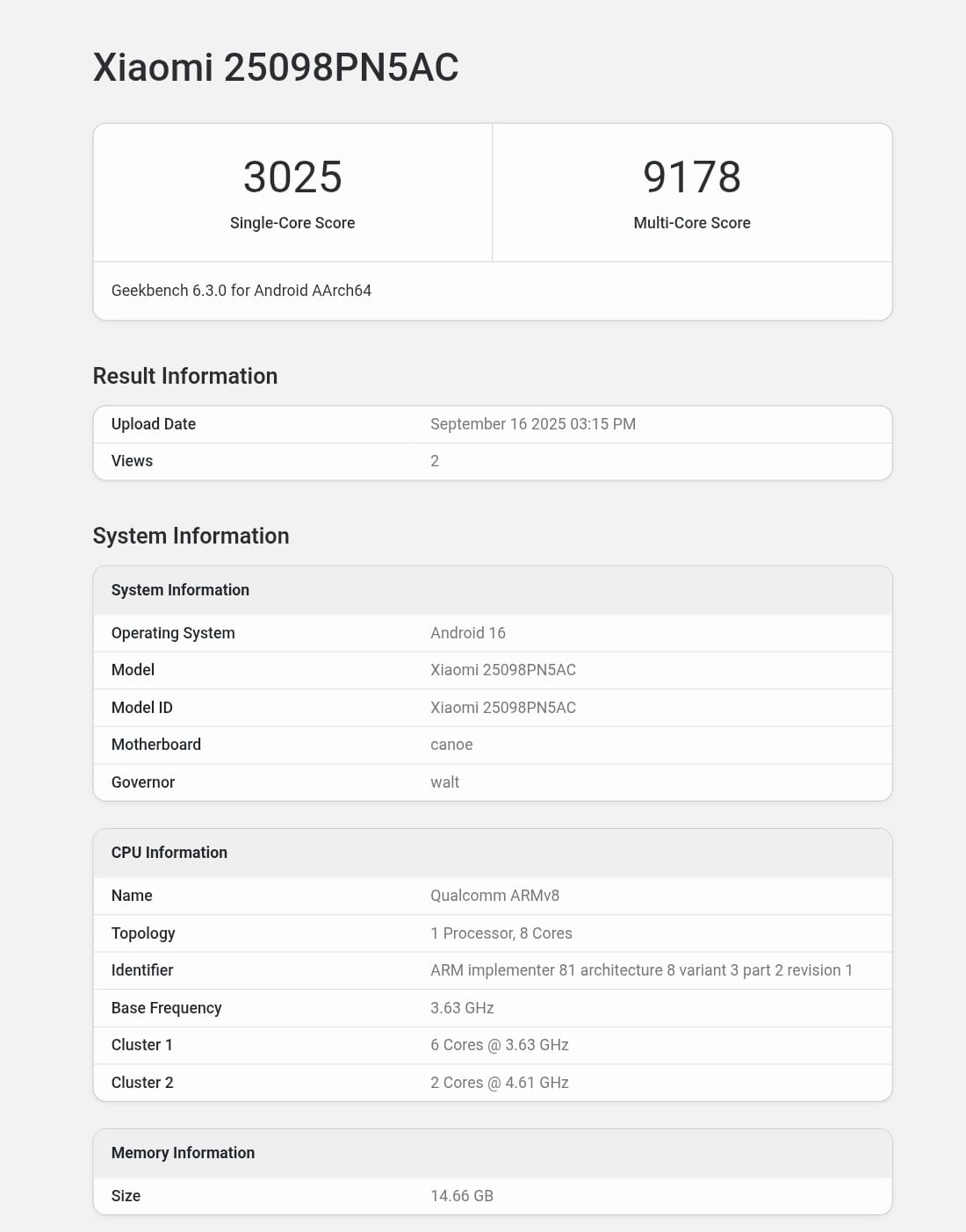Screen dimensions: 966x1232
Task: Select the Single-Core Score label
Action: coord(292,223)
